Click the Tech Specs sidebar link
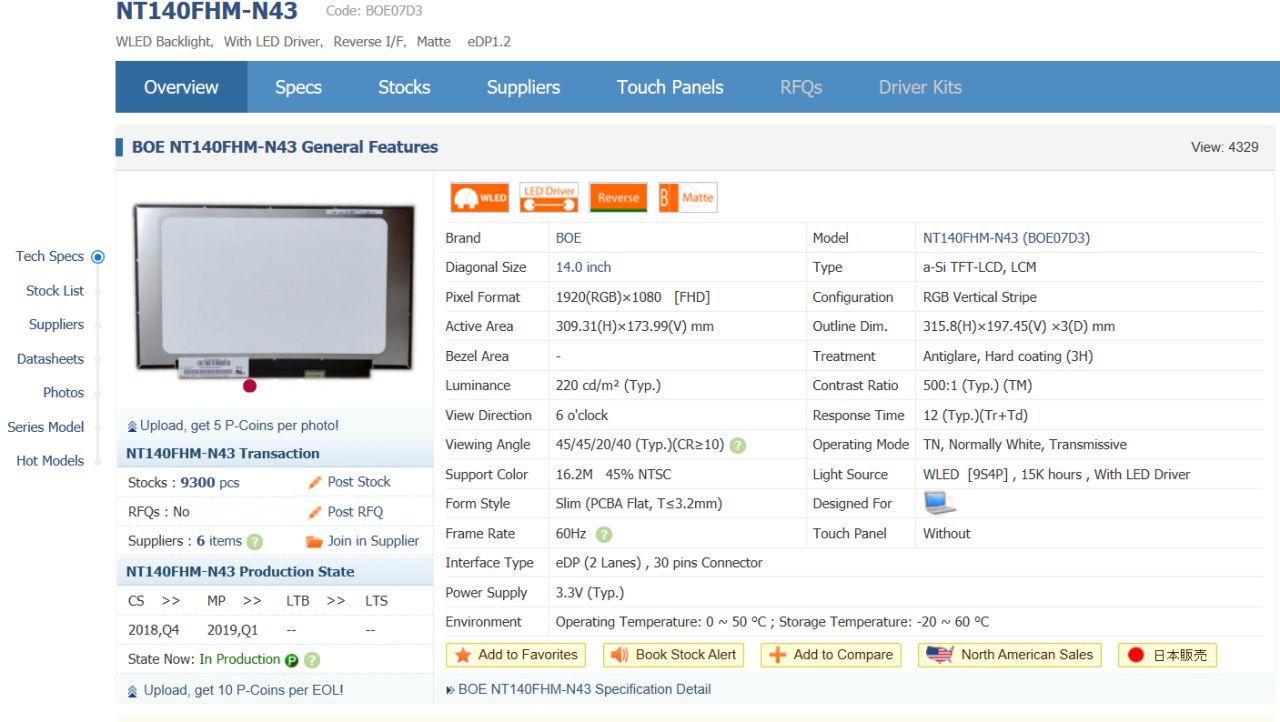This screenshot has height=722, width=1280. point(50,257)
